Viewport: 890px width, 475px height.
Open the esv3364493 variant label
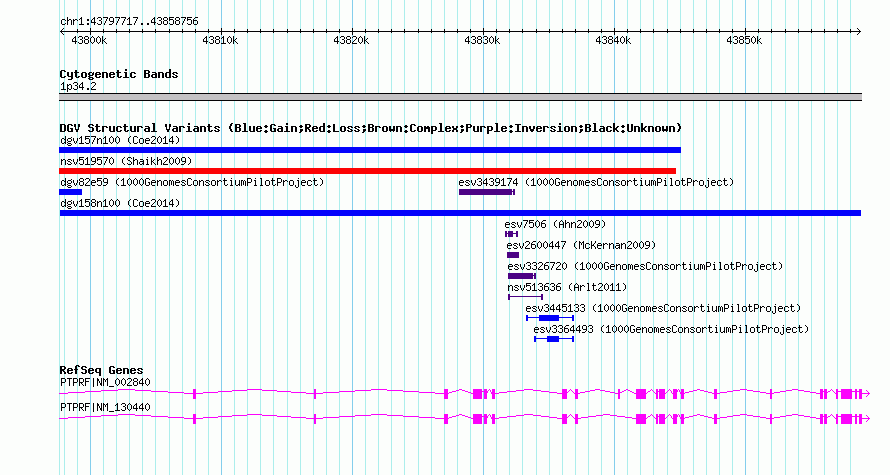pyautogui.click(x=671, y=329)
